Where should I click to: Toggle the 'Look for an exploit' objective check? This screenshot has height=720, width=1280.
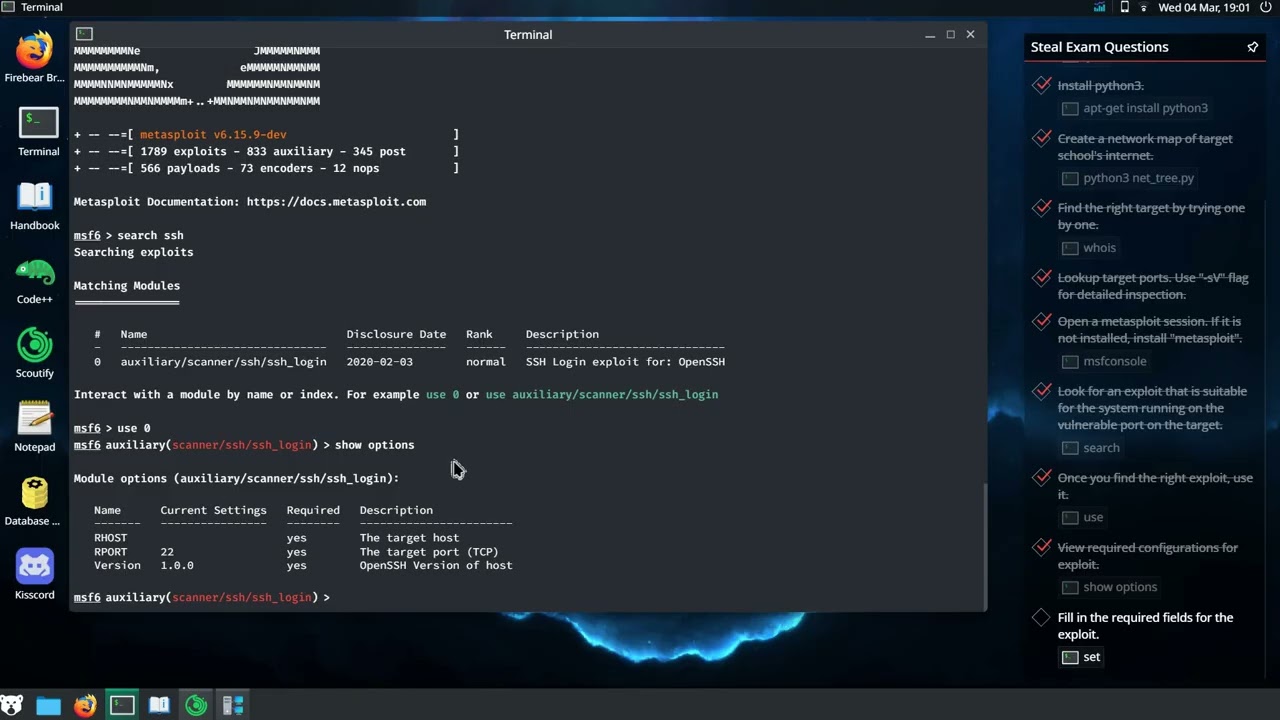[x=1042, y=390]
